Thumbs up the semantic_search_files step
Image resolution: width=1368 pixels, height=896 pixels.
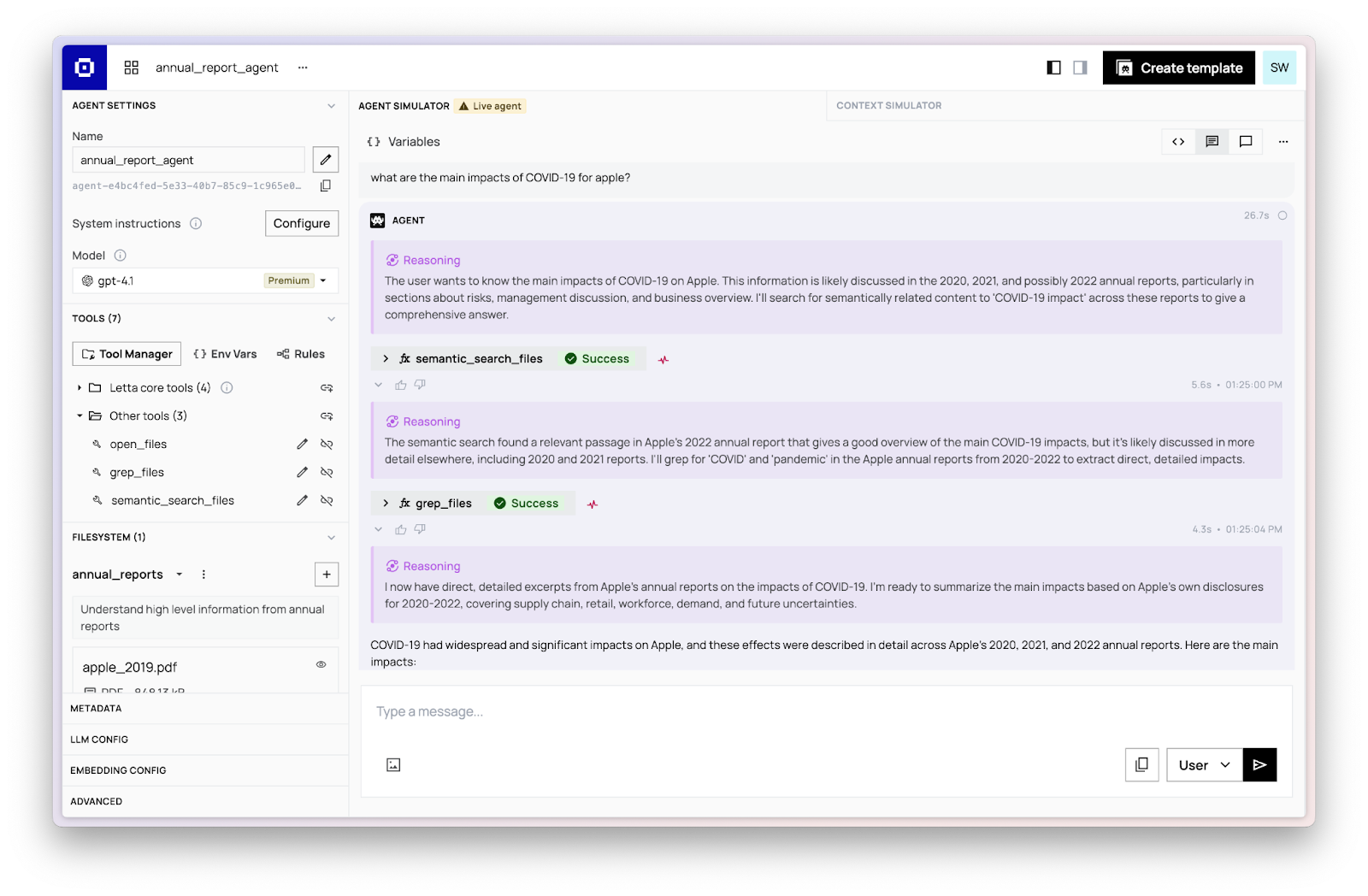click(x=400, y=386)
